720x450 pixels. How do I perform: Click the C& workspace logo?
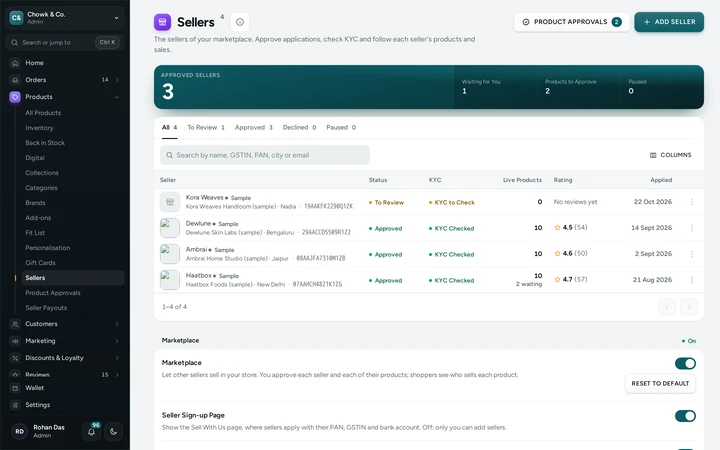coord(16,18)
